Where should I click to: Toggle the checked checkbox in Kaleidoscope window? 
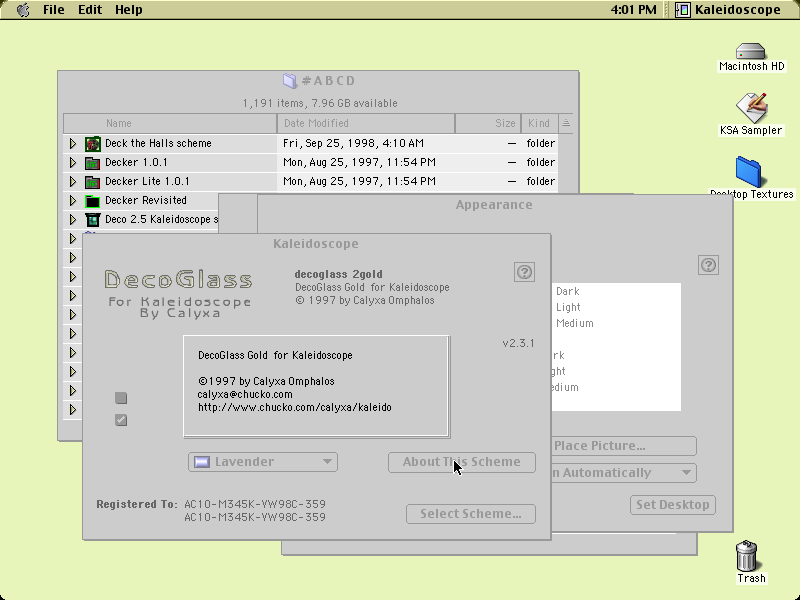click(121, 420)
